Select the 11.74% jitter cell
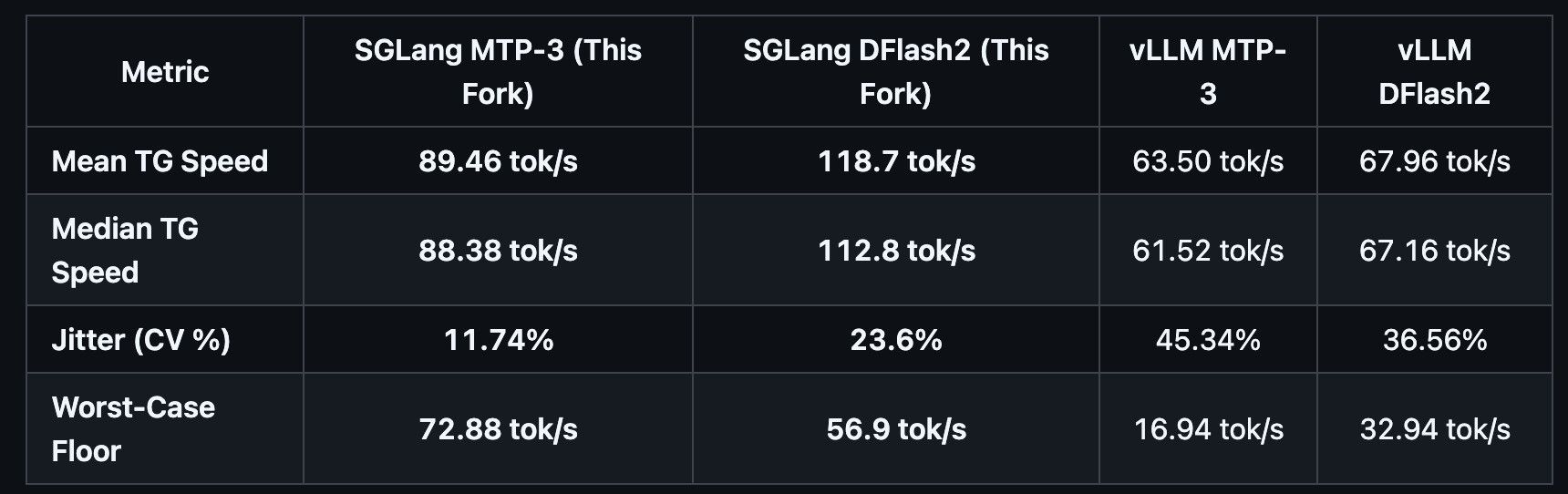 click(x=498, y=340)
